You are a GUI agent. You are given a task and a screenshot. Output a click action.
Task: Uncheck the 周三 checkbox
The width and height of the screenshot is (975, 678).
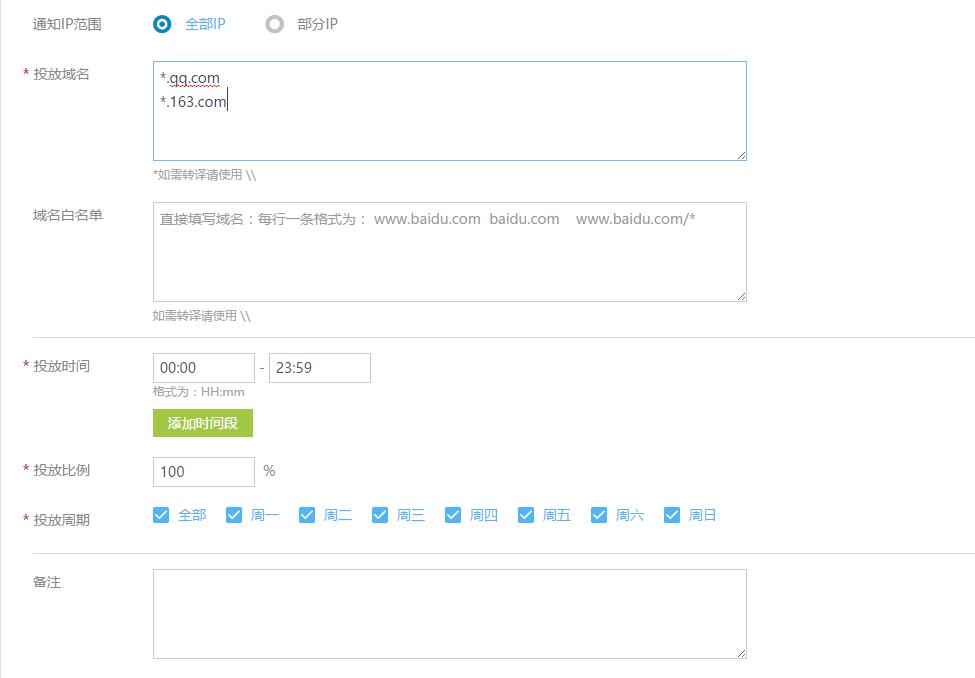point(380,515)
